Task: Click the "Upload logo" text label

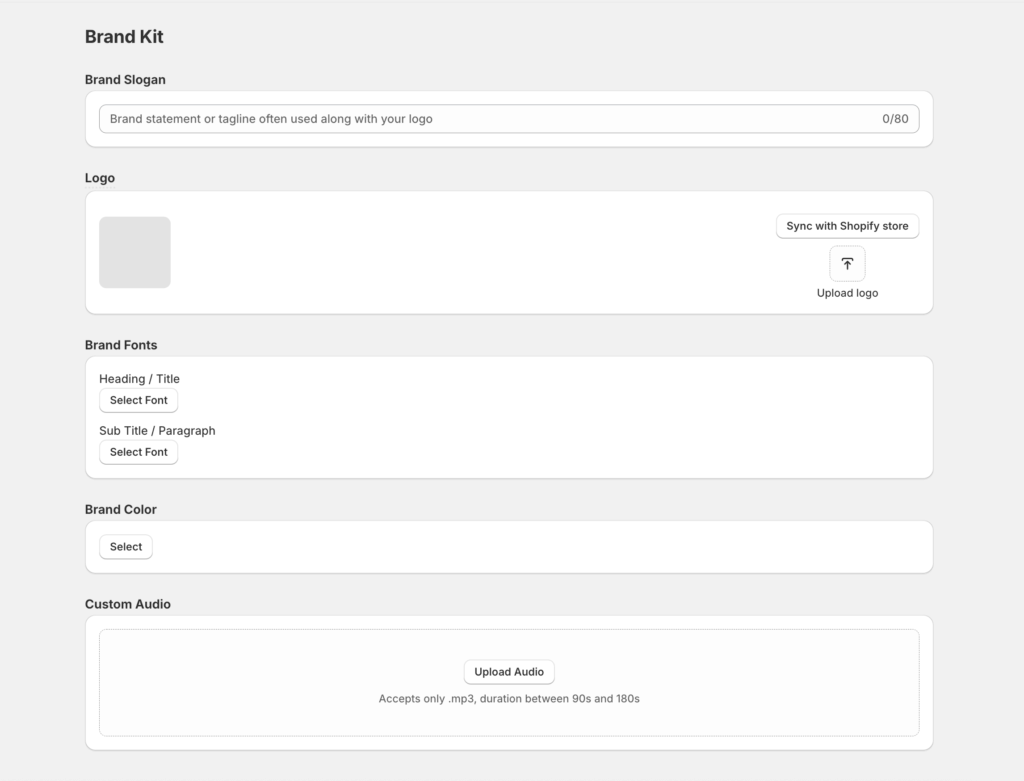Action: coord(847,293)
